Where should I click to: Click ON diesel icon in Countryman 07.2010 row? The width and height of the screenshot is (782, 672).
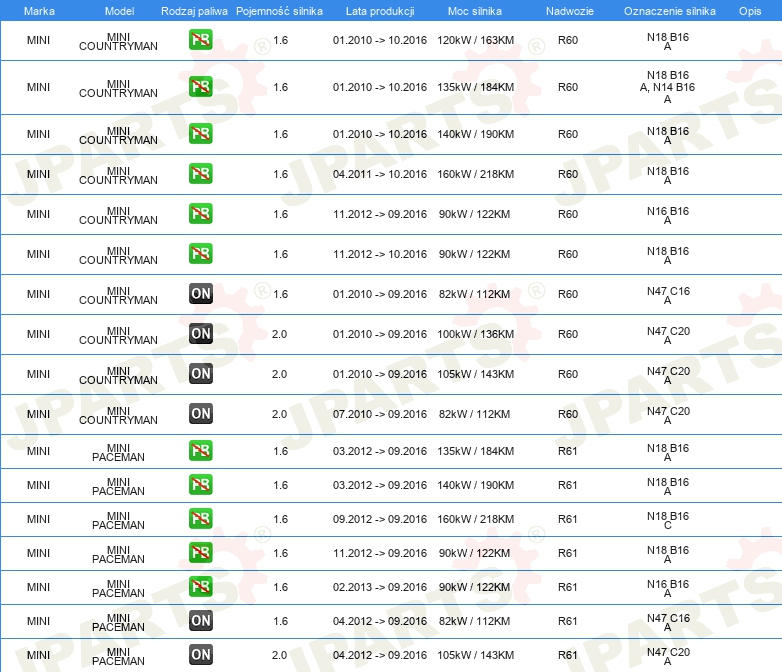[x=200, y=414]
